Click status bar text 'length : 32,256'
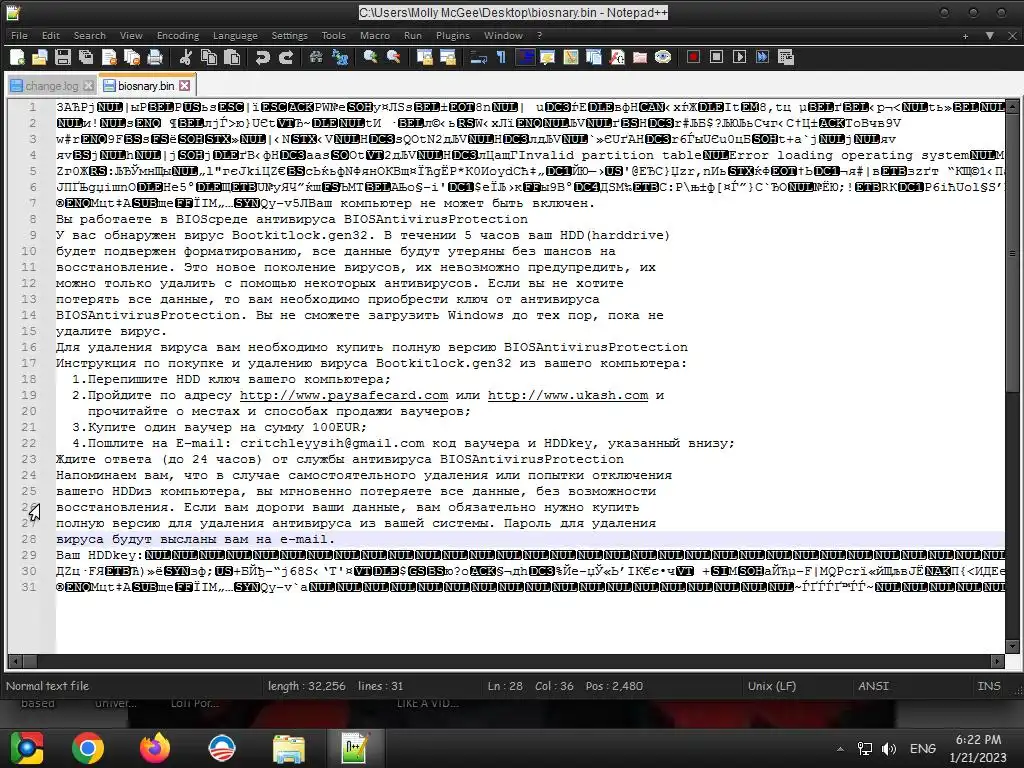 [306, 686]
